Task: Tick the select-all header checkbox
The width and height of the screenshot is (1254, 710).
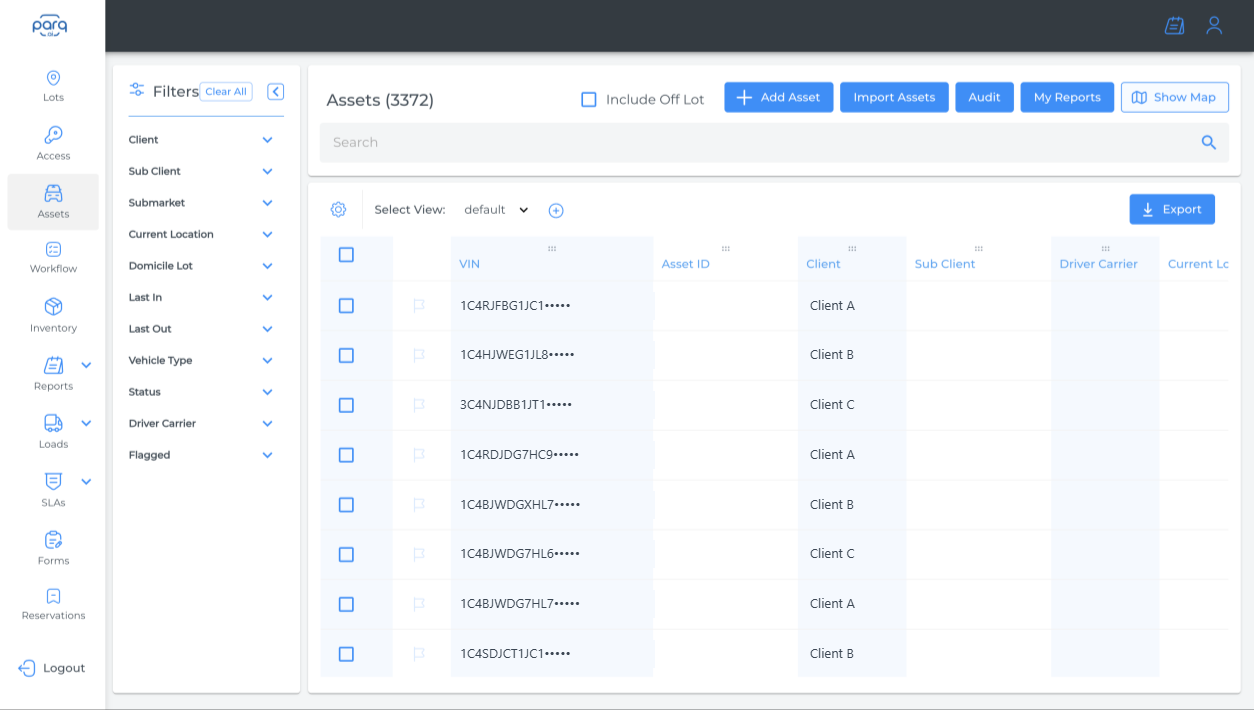Action: coord(346,255)
